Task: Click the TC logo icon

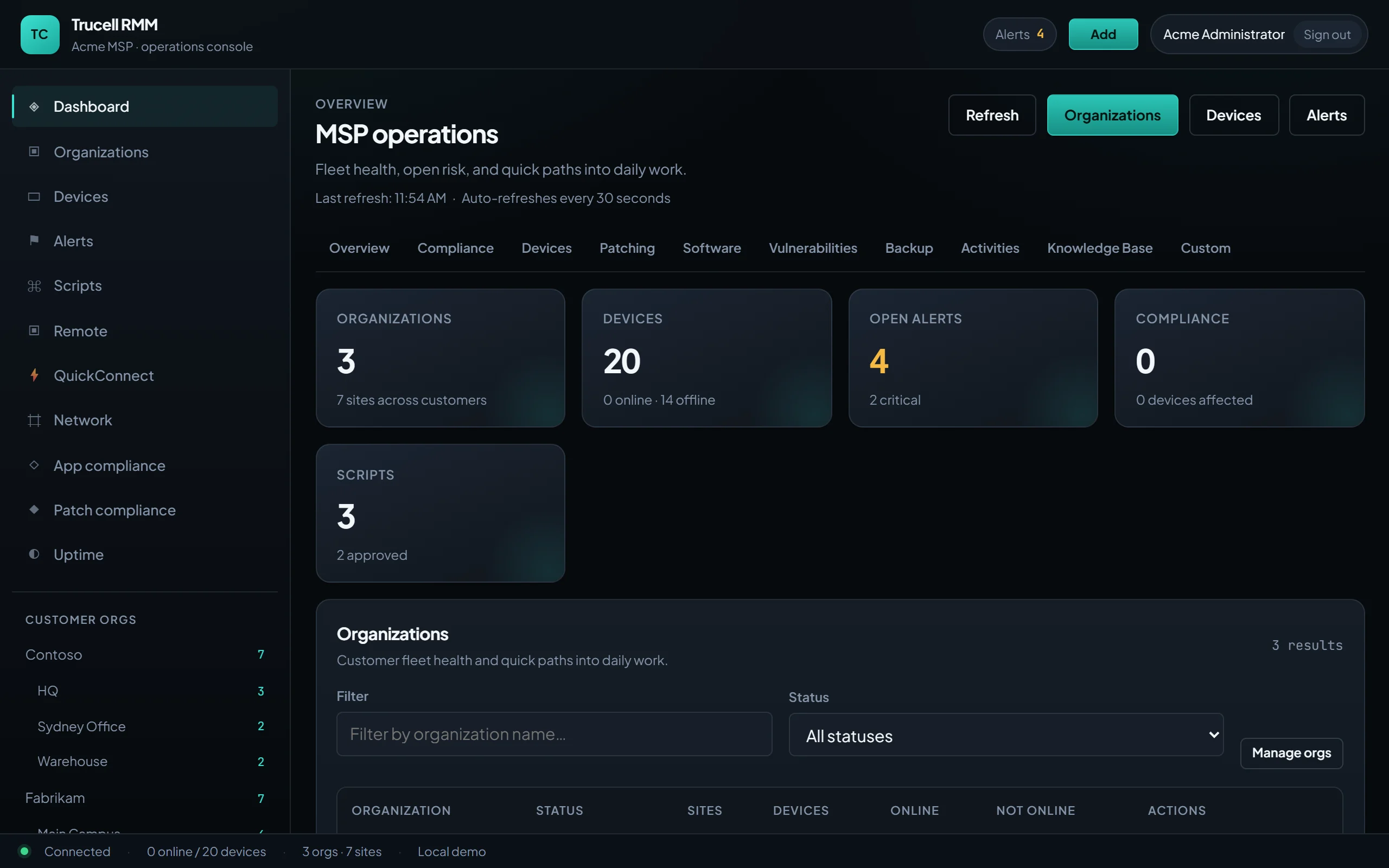Action: point(40,34)
